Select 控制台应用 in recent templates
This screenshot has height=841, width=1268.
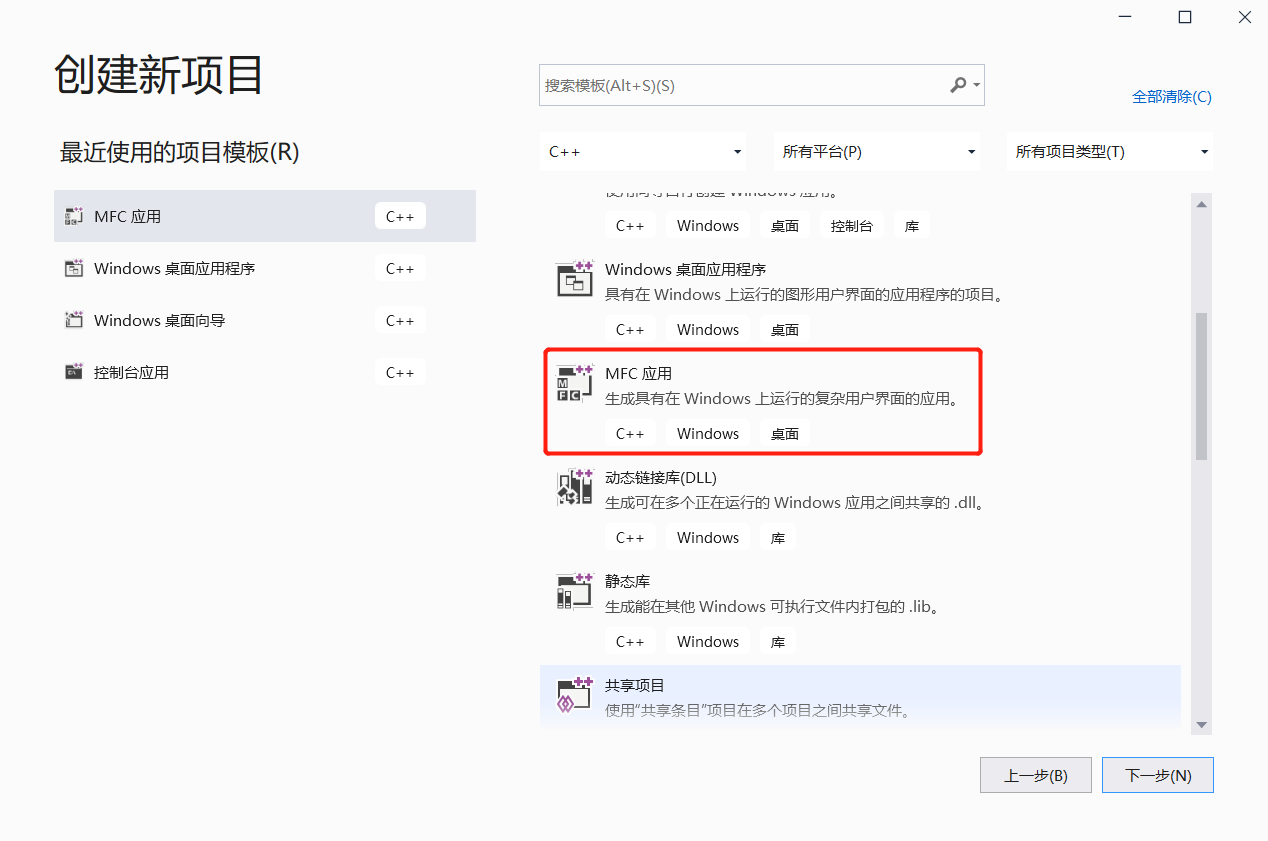[x=265, y=372]
